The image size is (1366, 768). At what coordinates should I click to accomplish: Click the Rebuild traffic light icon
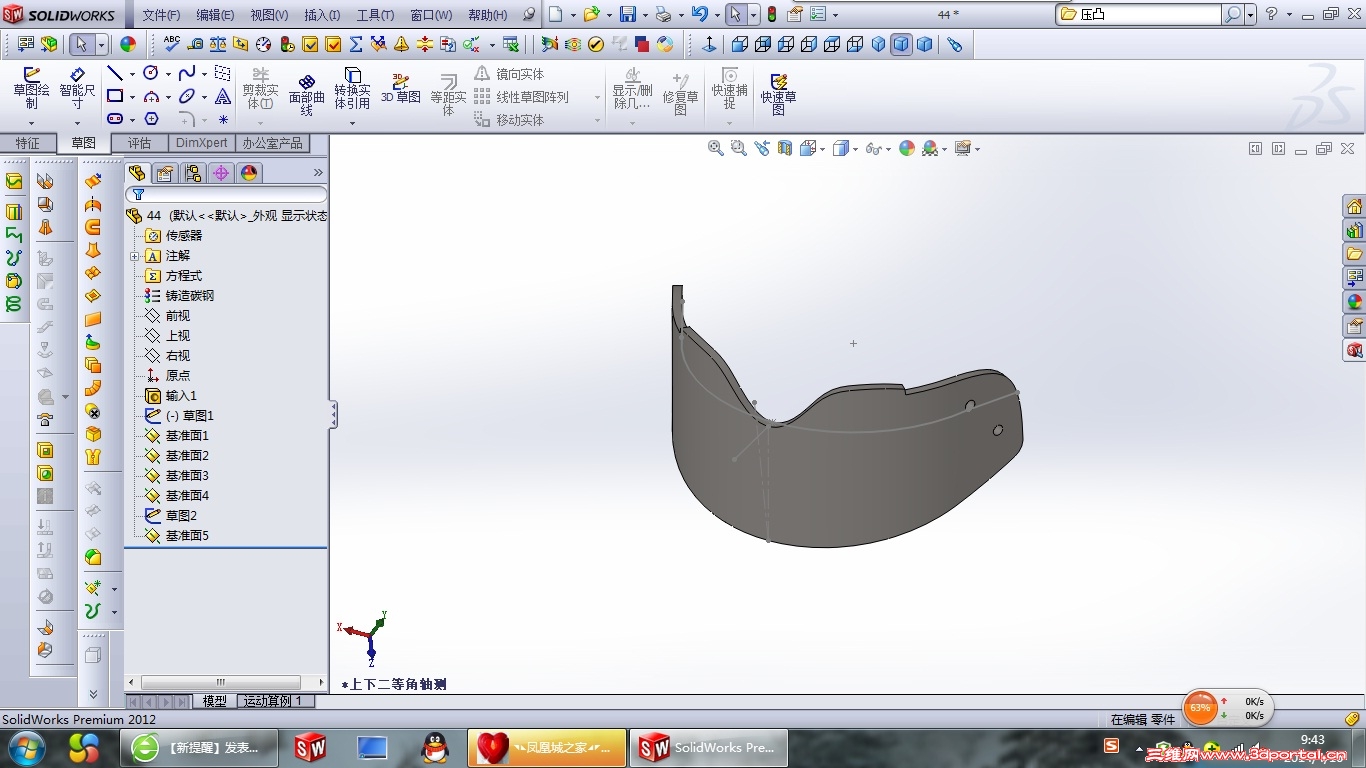click(x=772, y=15)
